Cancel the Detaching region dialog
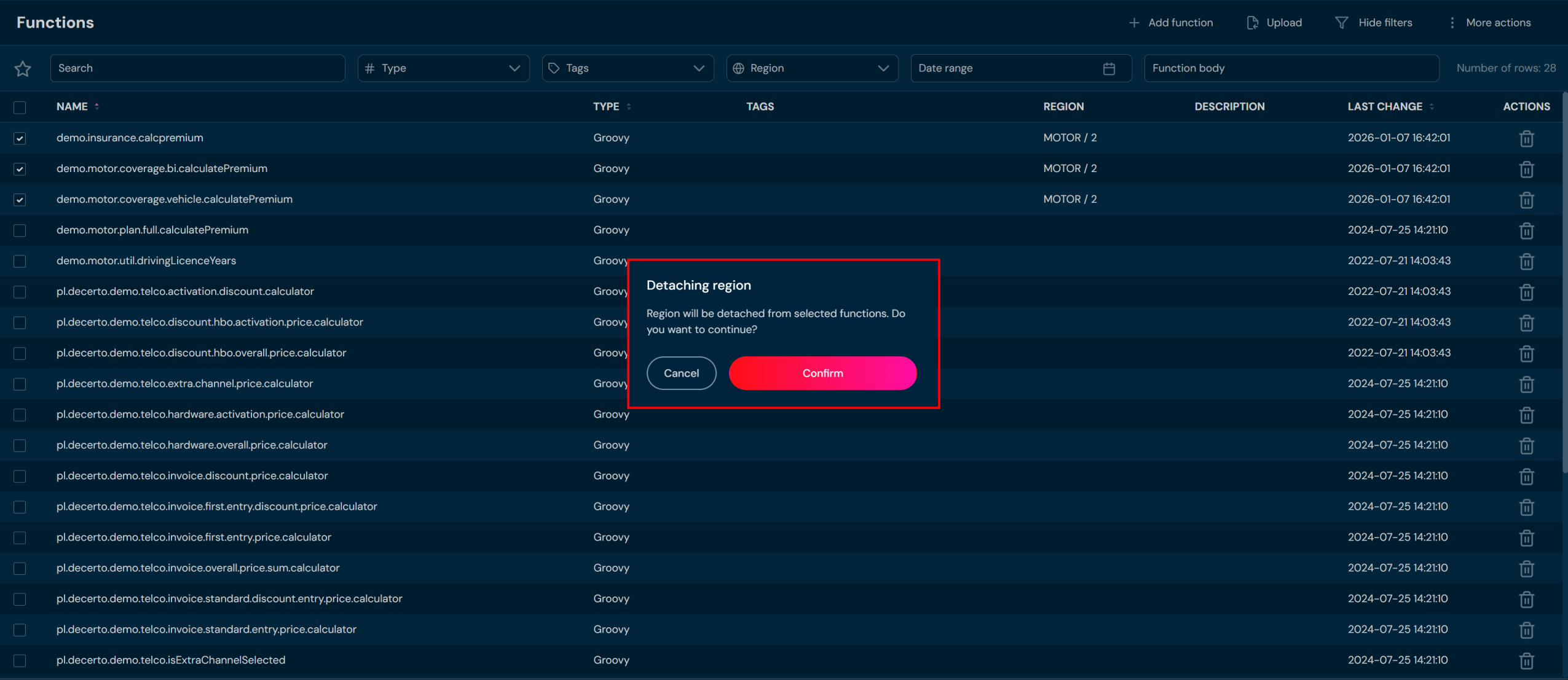Viewport: 1568px width, 680px height. point(681,373)
